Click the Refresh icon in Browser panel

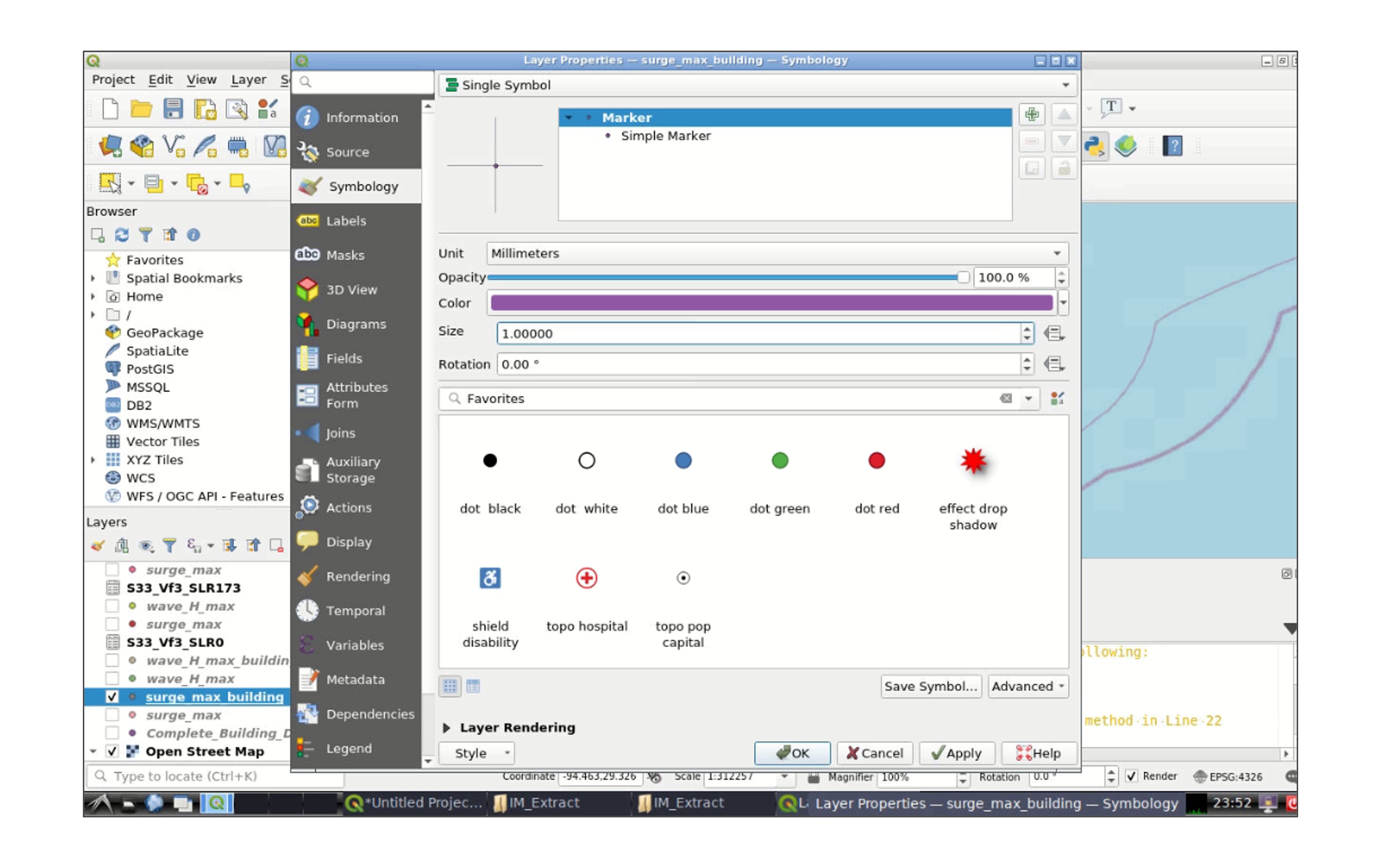(x=121, y=235)
